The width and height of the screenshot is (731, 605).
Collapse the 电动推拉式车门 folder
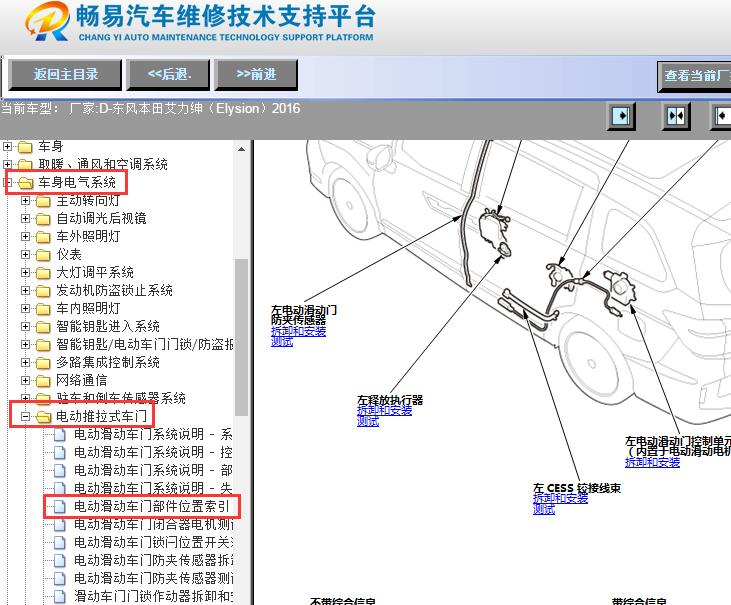26,416
